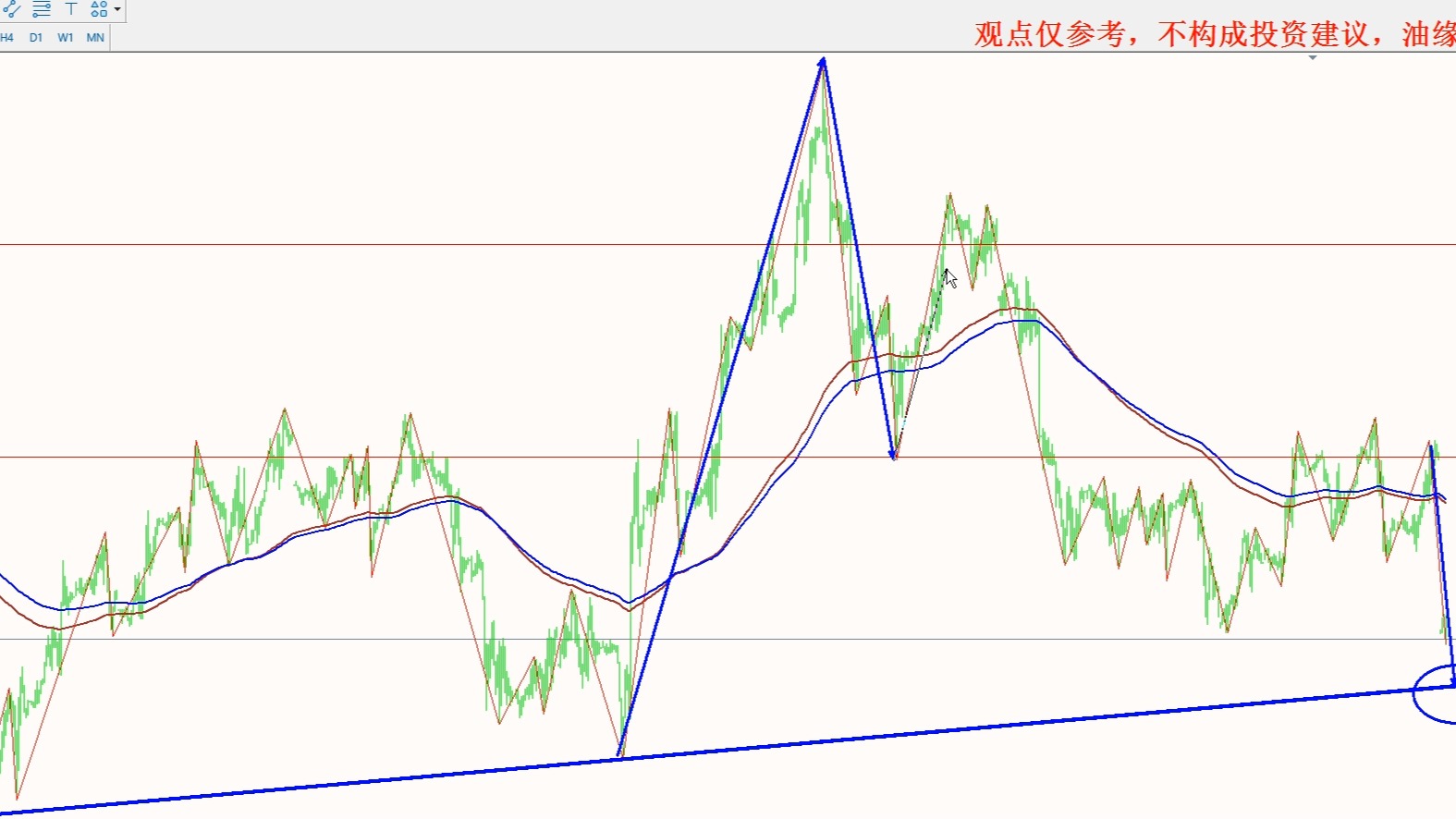The image size is (1456, 819).
Task: Select the text label tool
Action: tap(71, 9)
